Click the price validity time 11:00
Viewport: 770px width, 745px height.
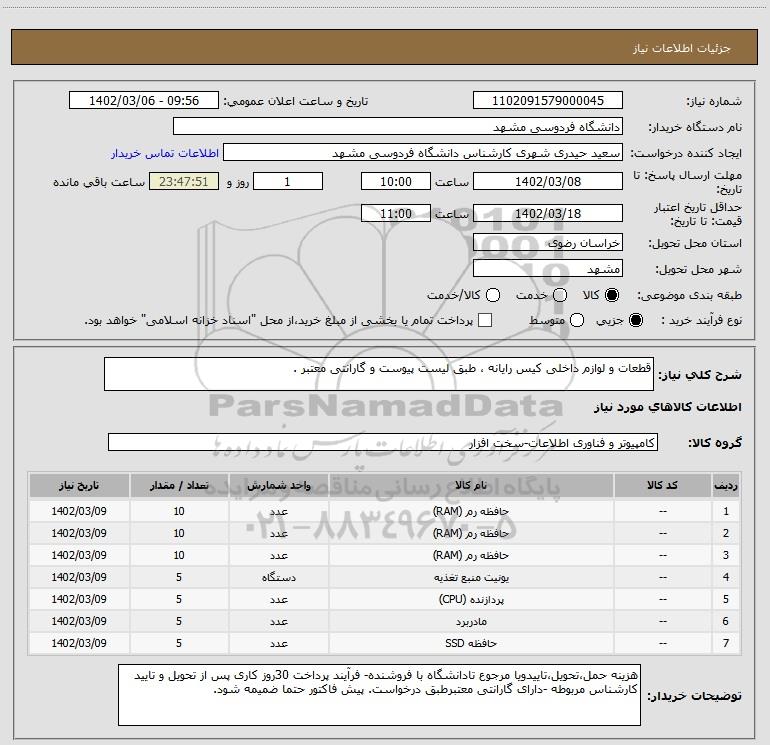click(396, 214)
